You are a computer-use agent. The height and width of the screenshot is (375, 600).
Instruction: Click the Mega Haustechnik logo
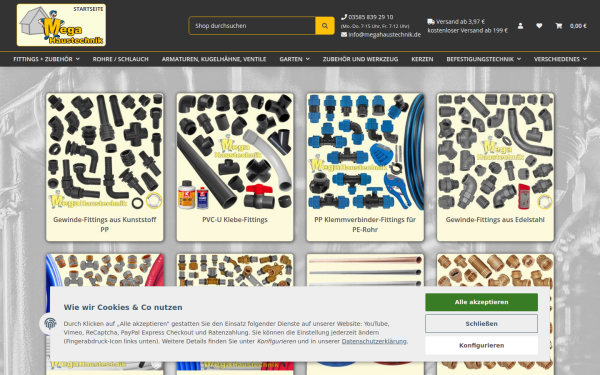[x=61, y=25]
